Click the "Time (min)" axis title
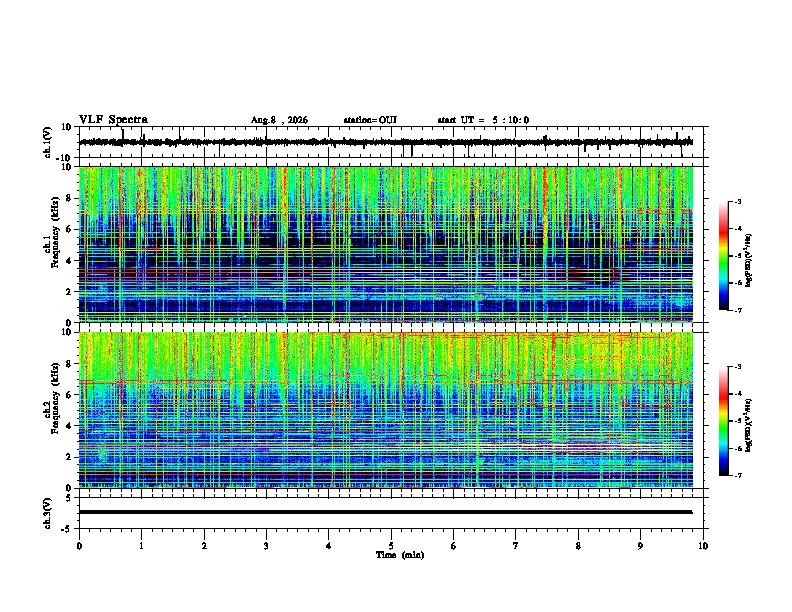The height and width of the screenshot is (612, 792). click(x=400, y=555)
